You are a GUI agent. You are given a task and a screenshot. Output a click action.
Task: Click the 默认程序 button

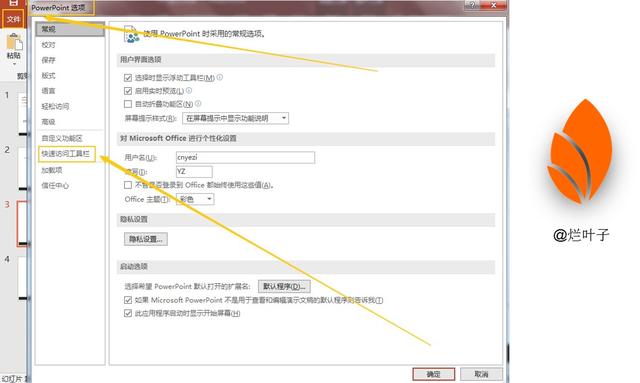pyautogui.click(x=284, y=286)
